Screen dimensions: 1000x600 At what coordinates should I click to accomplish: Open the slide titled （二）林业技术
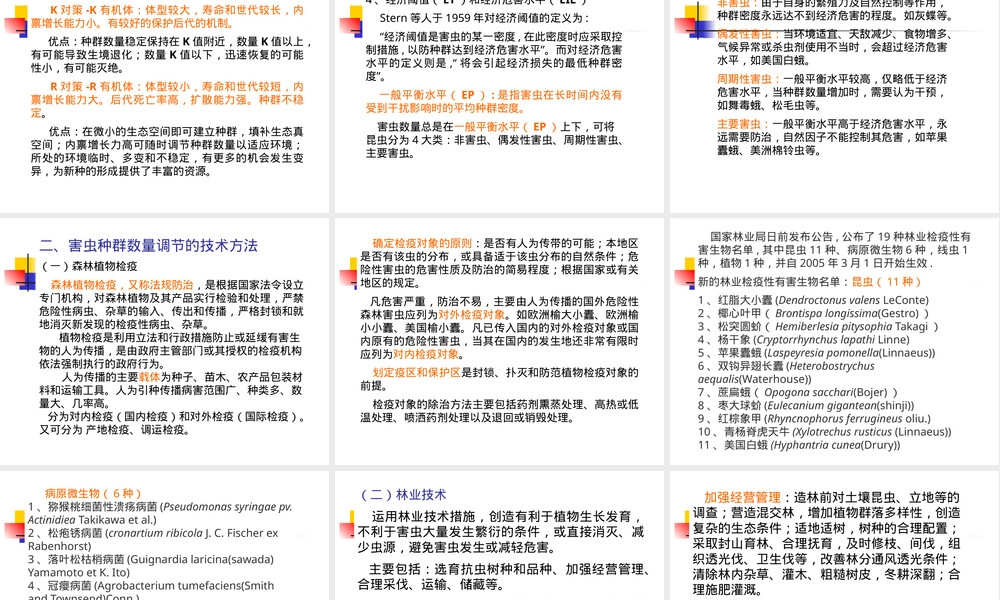coord(499,535)
